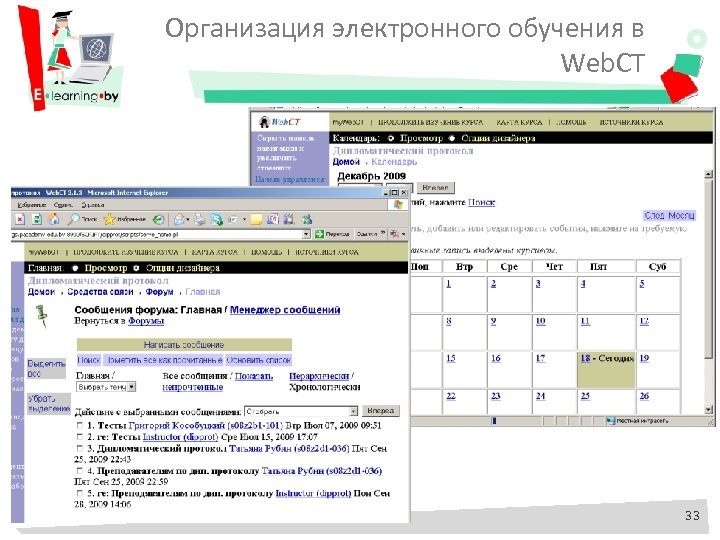Viewport: 720px width, 540px height.
Task: Open Search with magnifier icon
Action: (73, 219)
